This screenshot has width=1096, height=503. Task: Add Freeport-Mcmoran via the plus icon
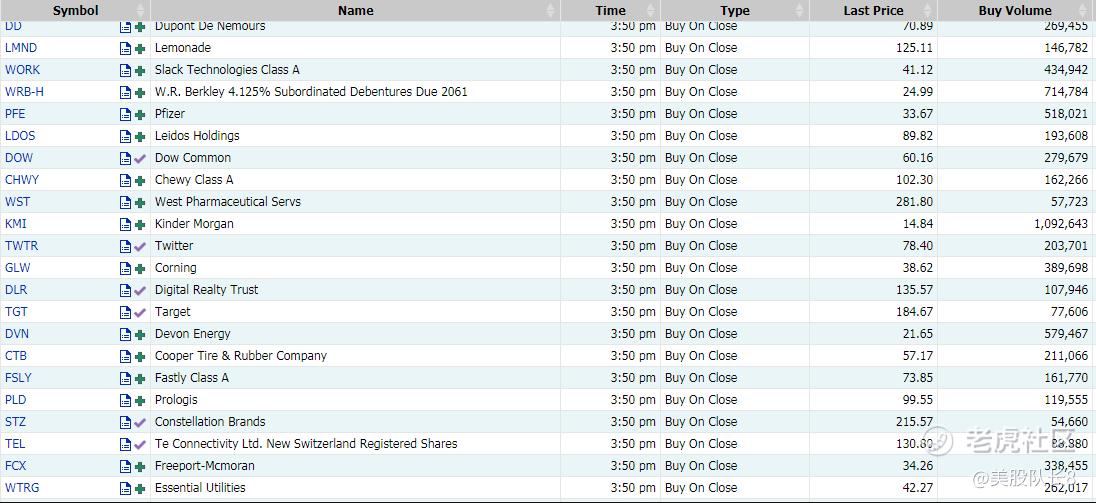pyautogui.click(x=140, y=467)
